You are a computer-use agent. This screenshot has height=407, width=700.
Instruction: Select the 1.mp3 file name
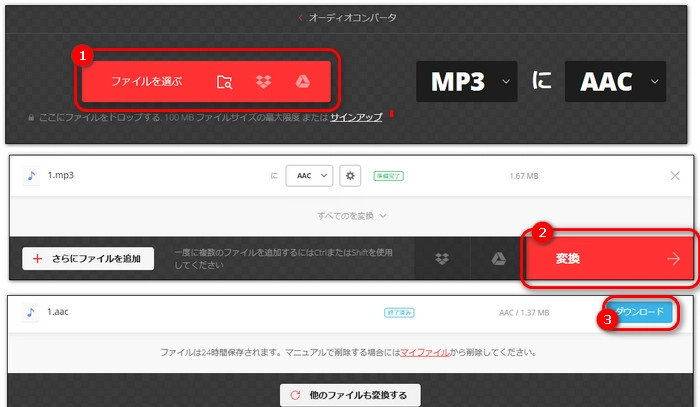[x=61, y=175]
